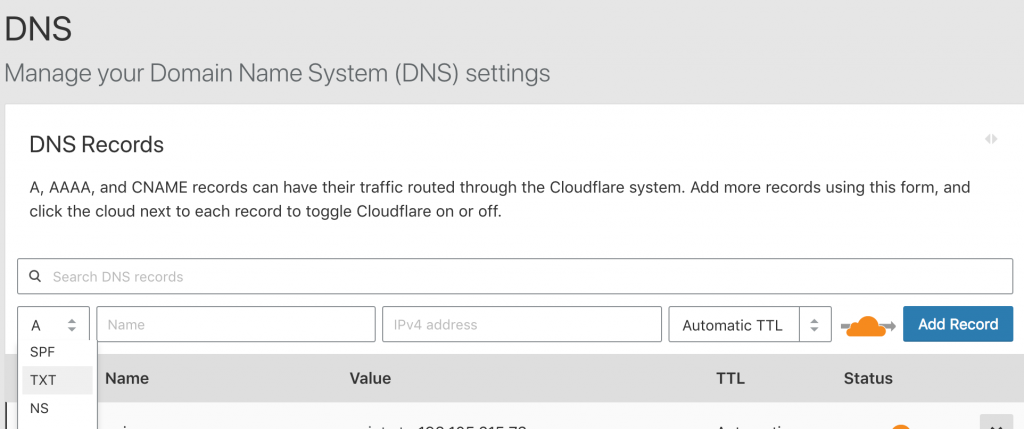Click the search magnifier icon
Image resolution: width=1024 pixels, height=429 pixels.
pyautogui.click(x=35, y=277)
